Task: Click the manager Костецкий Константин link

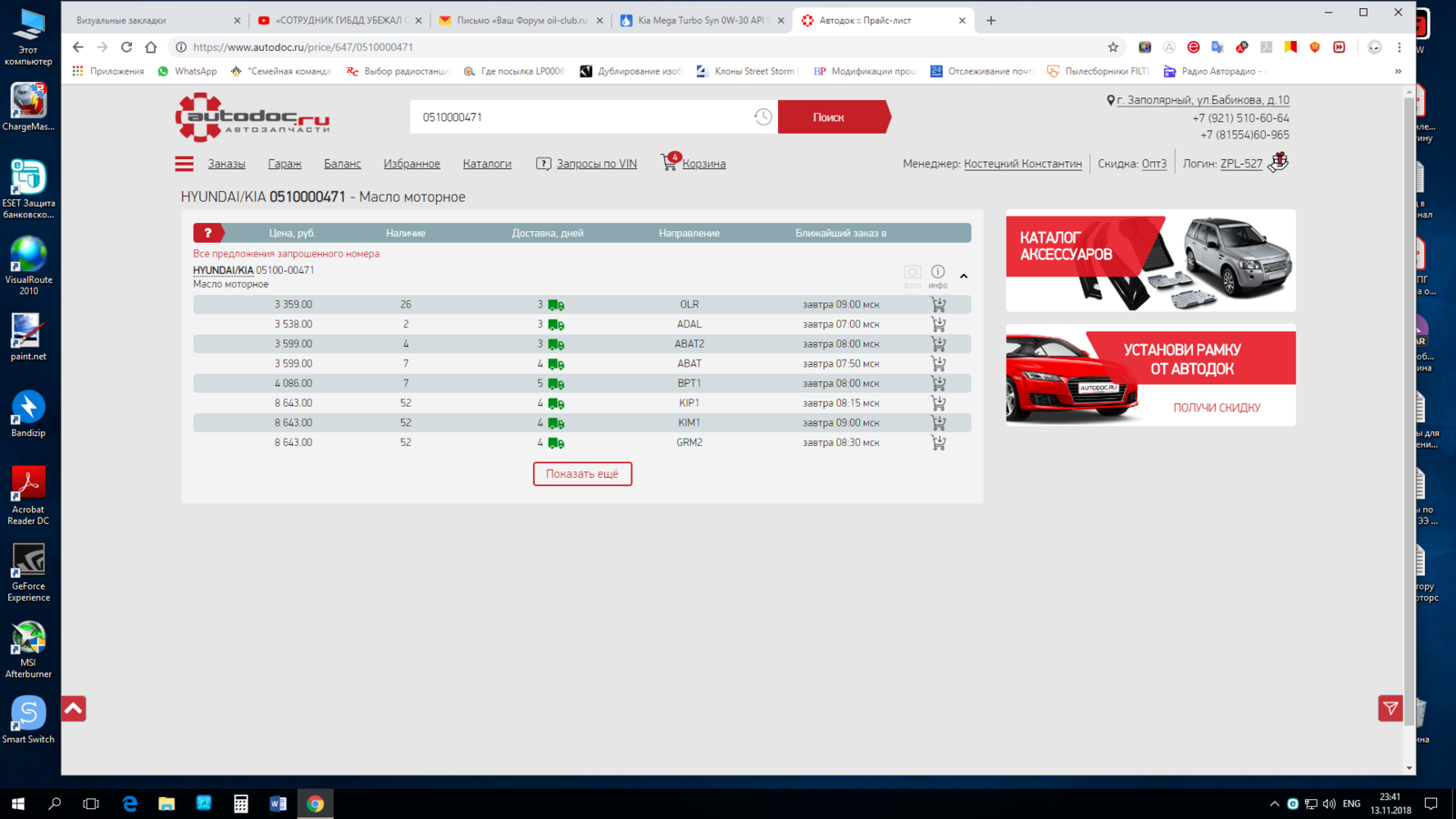Action: (1023, 164)
